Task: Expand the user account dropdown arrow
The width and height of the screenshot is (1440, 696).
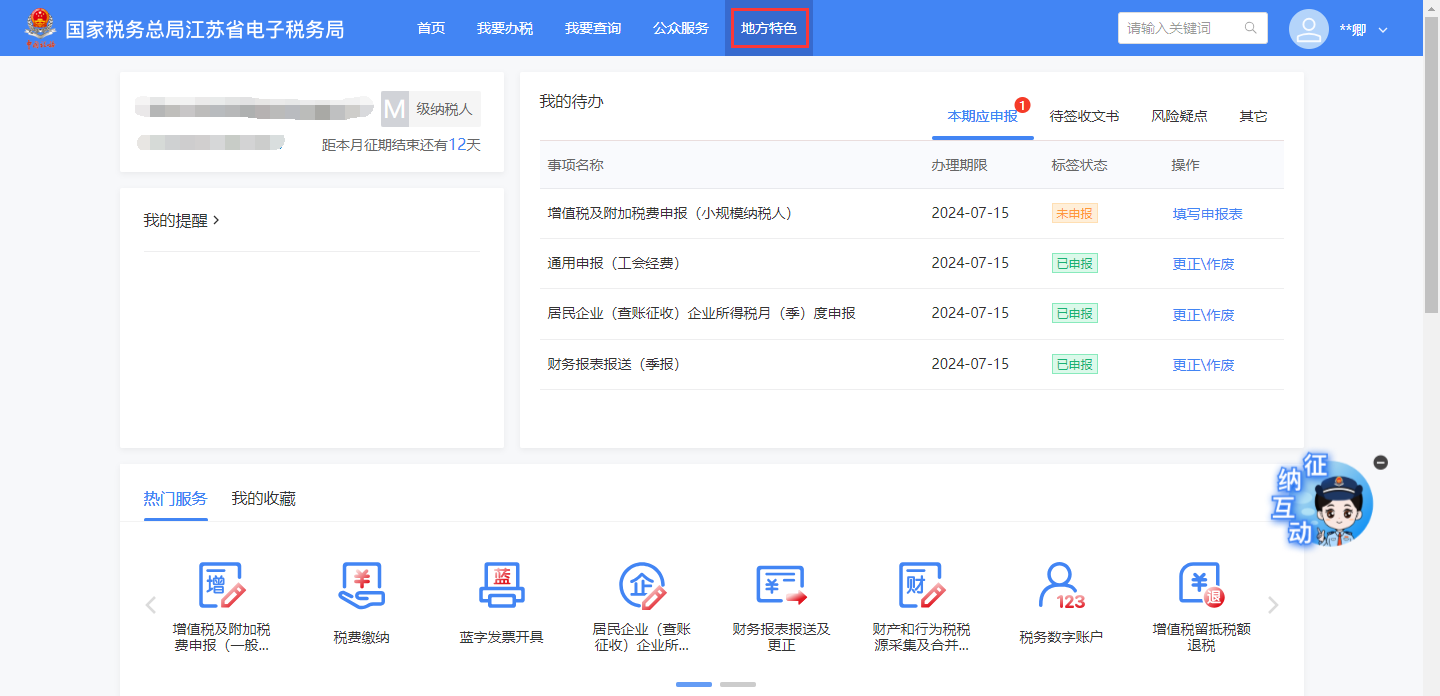Action: (x=1384, y=30)
